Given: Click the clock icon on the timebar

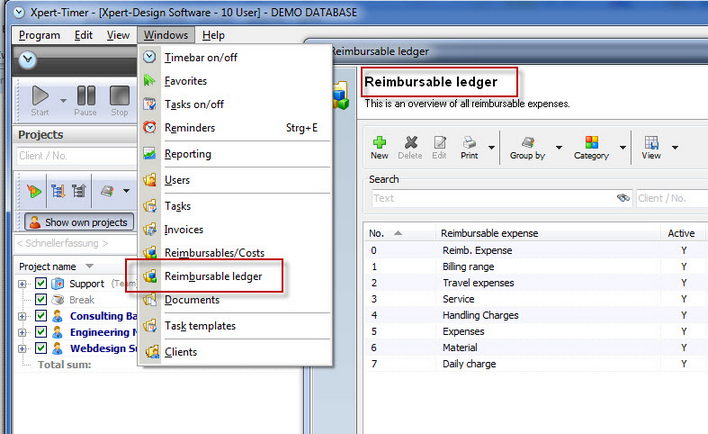Looking at the screenshot, I should pyautogui.click(x=28, y=60).
